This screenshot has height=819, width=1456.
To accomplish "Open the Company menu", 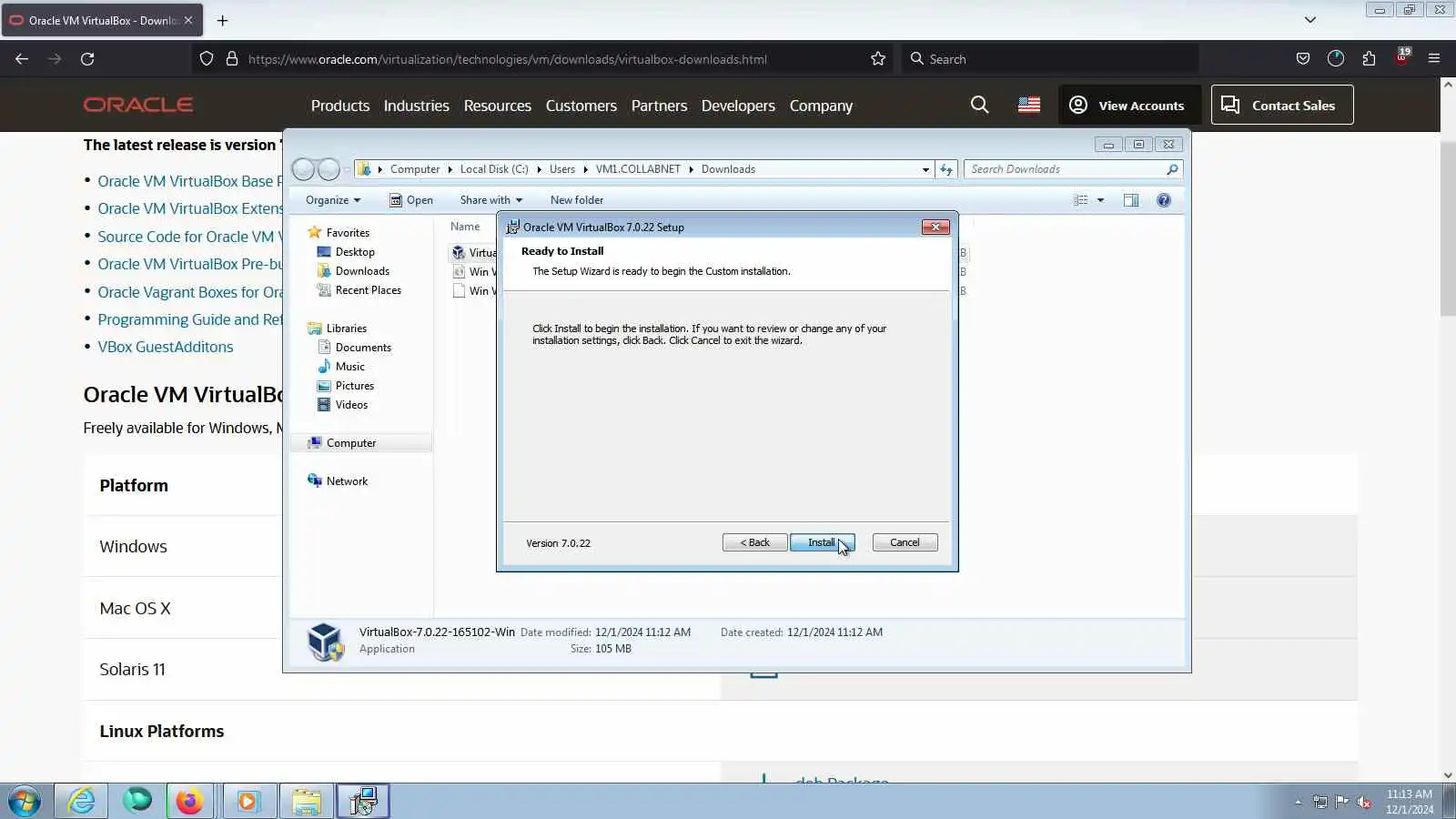I will [x=821, y=106].
